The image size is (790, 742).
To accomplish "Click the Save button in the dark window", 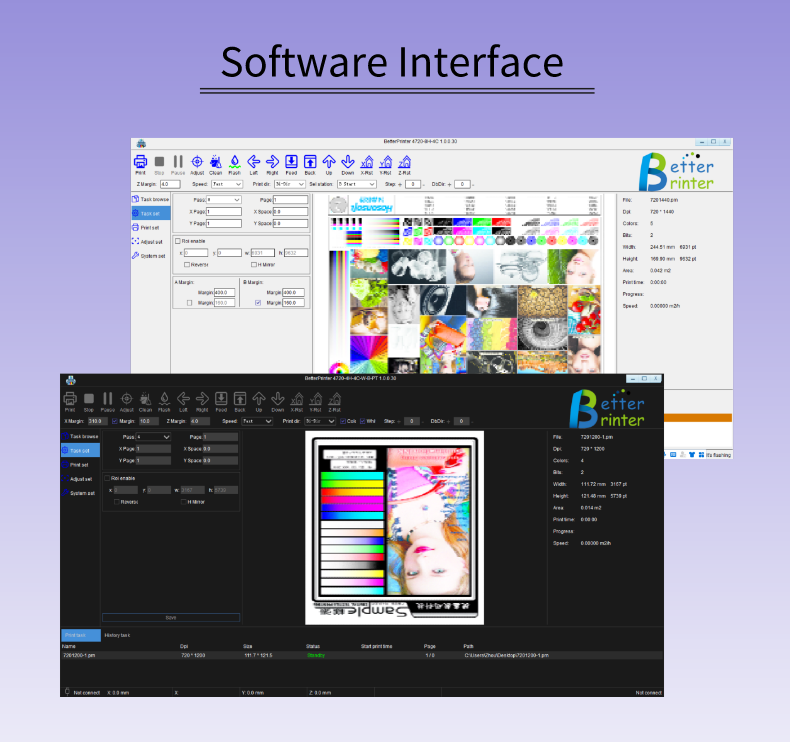I will [171, 617].
